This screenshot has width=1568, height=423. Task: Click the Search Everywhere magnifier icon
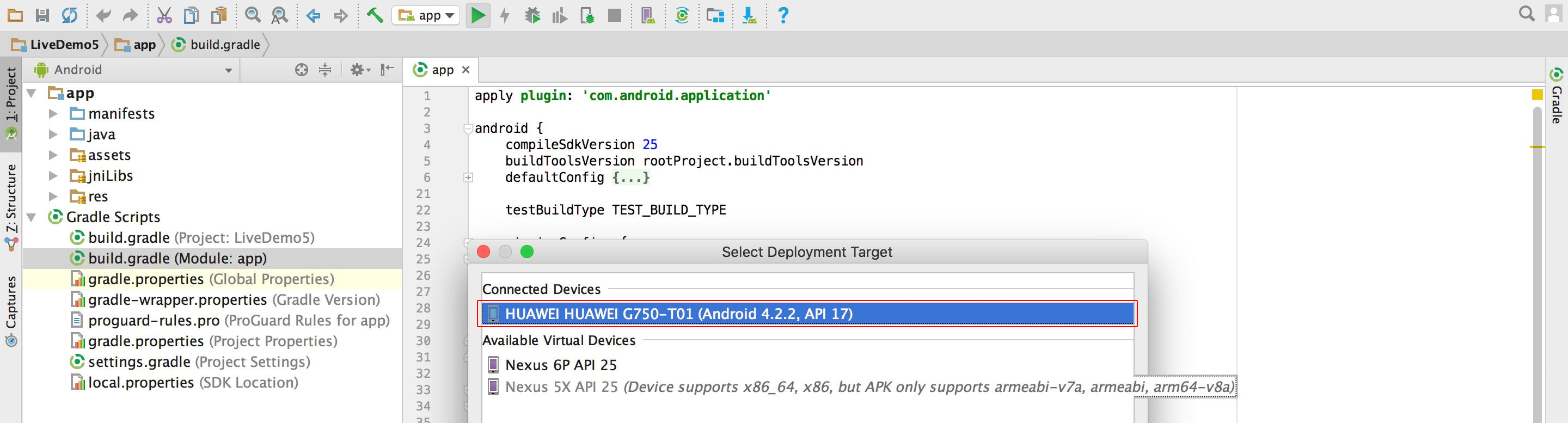1526,14
